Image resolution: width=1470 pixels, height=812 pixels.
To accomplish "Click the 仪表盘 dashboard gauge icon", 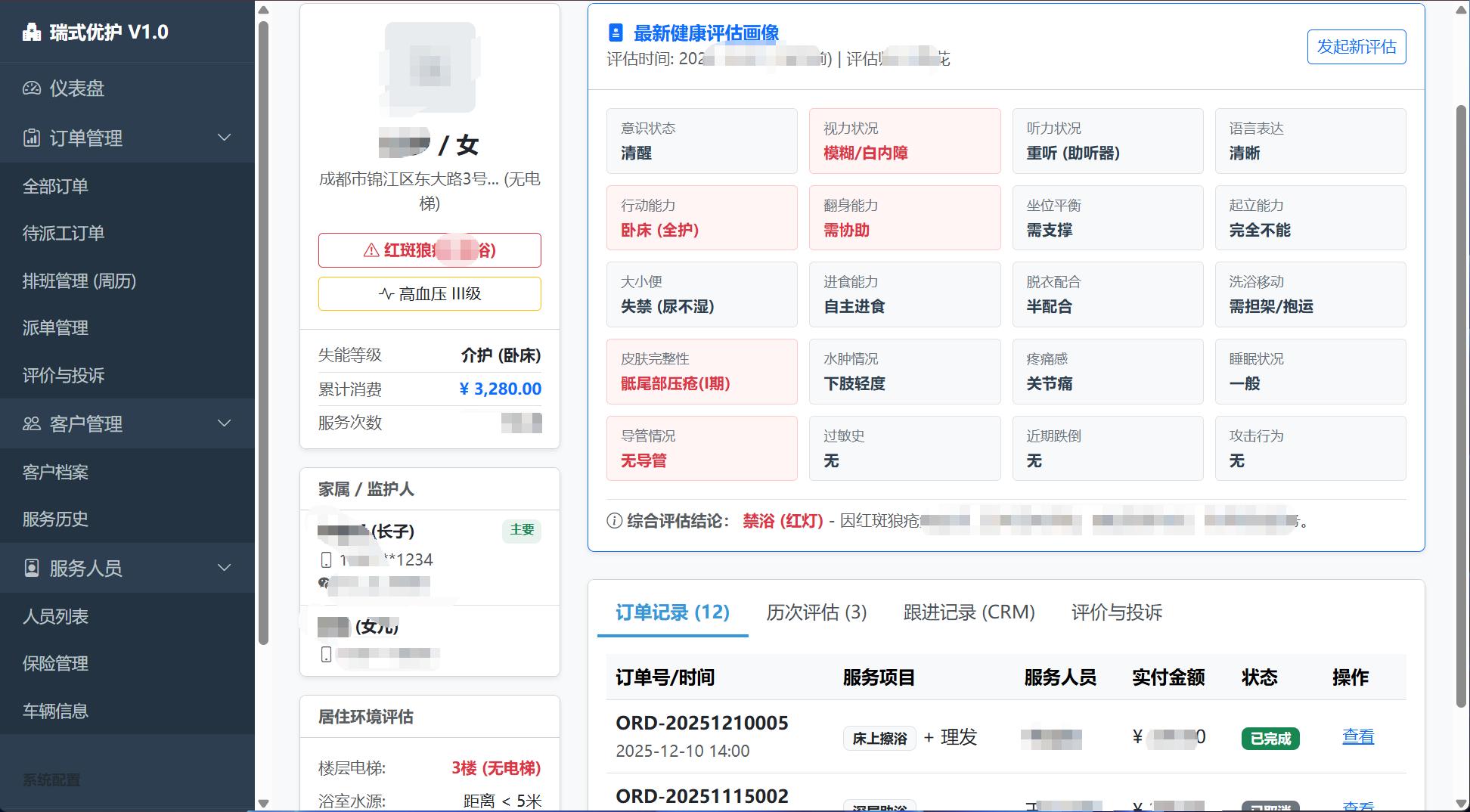I will (x=32, y=88).
